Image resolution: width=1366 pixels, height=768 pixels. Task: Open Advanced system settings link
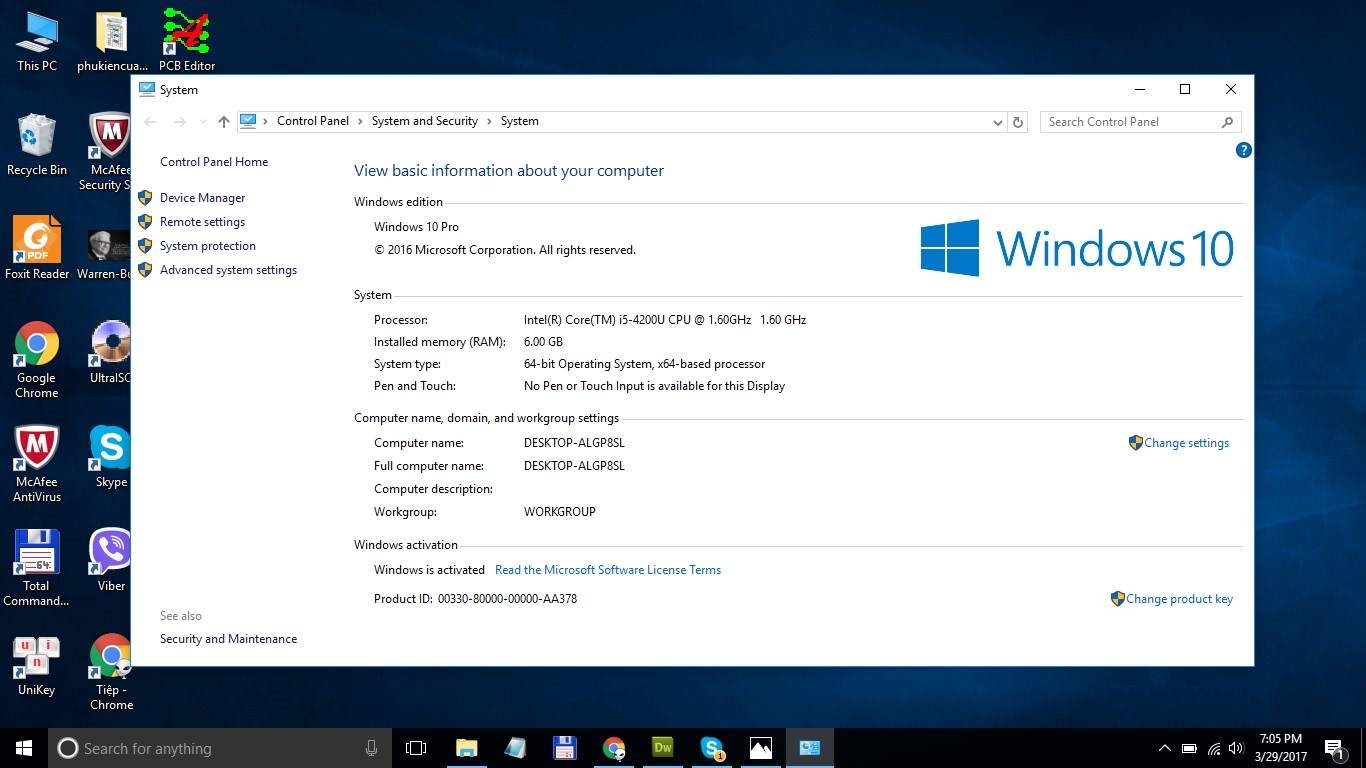(228, 270)
